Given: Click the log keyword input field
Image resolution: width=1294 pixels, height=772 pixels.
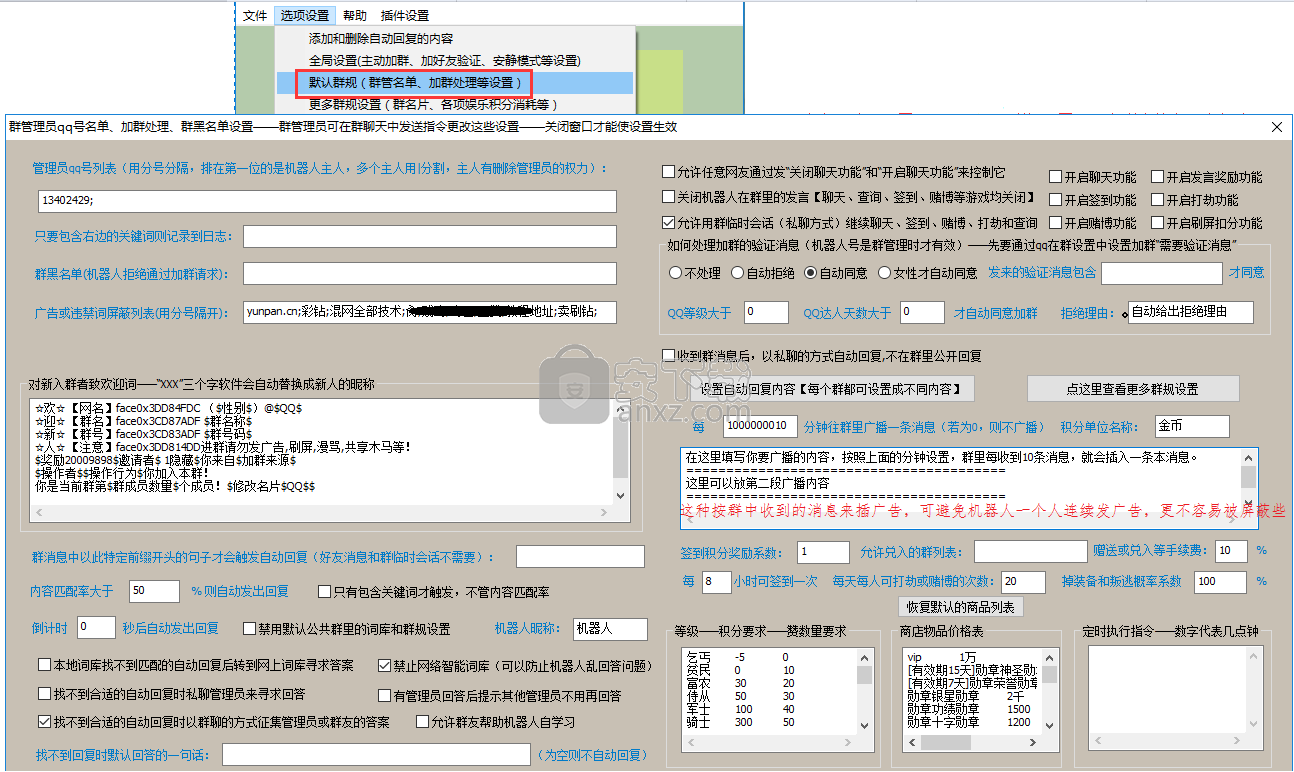Looking at the screenshot, I should pyautogui.click(x=429, y=237).
